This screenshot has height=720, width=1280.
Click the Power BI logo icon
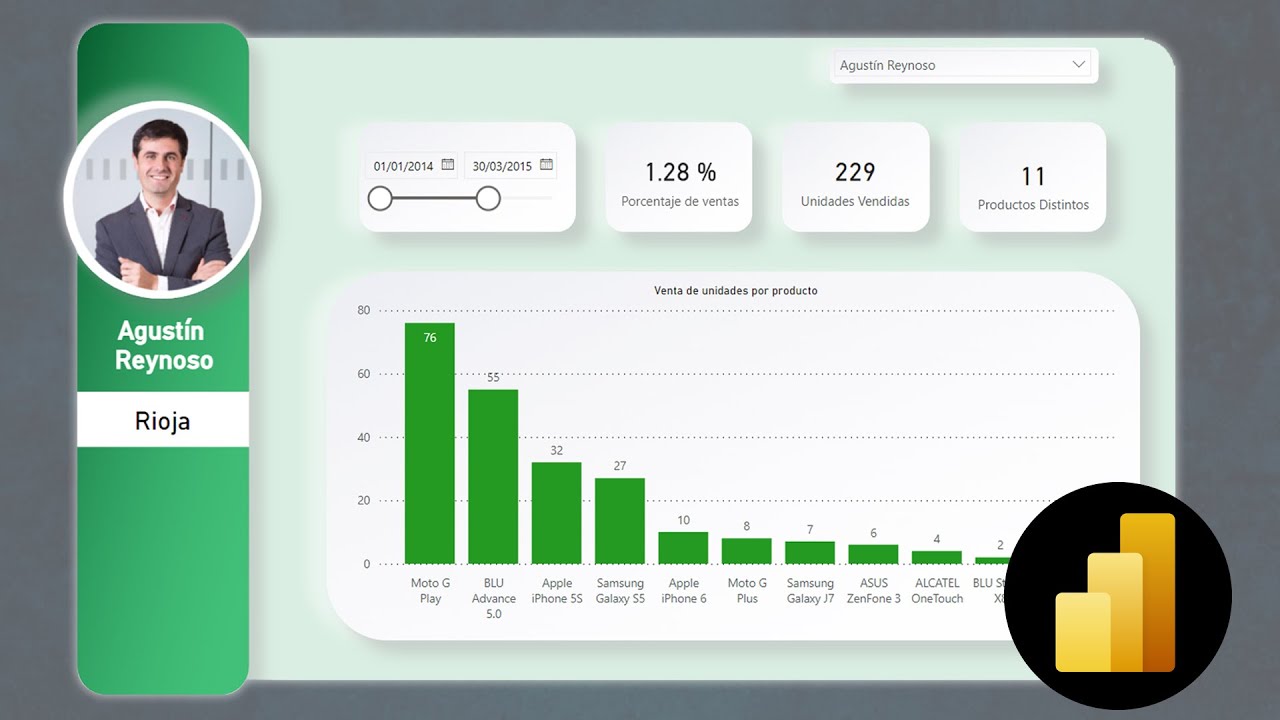pyautogui.click(x=1118, y=596)
